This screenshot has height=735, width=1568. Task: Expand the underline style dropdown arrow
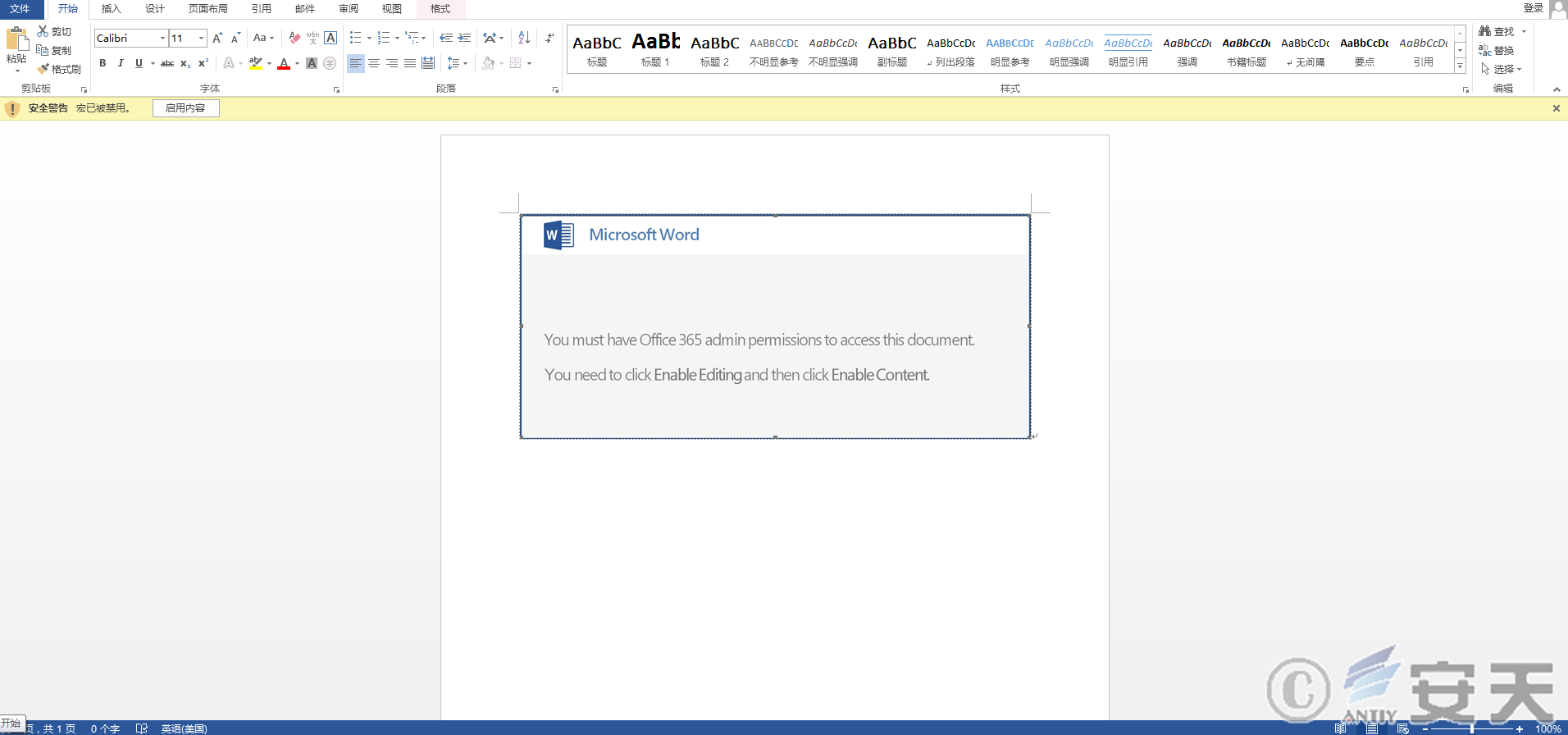click(x=153, y=63)
